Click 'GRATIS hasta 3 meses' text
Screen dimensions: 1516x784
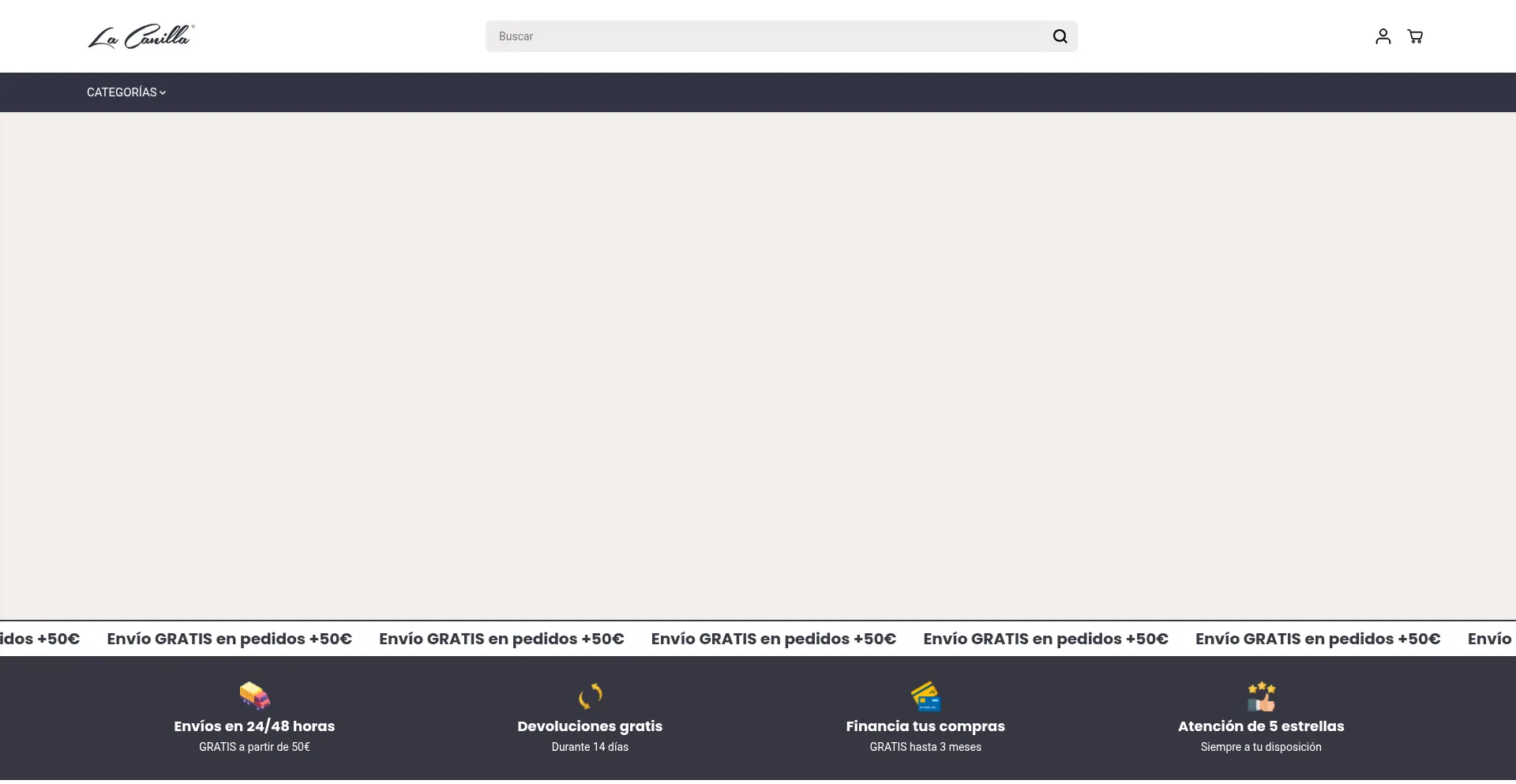pyautogui.click(x=925, y=747)
